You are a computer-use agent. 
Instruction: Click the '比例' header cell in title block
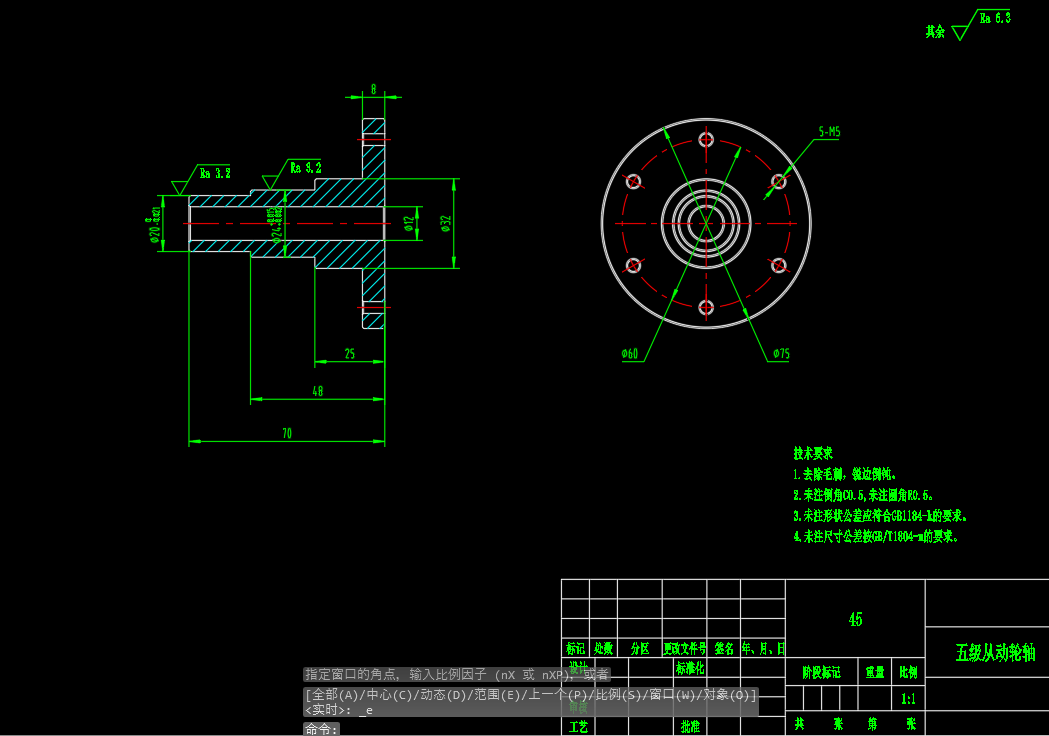[909, 672]
